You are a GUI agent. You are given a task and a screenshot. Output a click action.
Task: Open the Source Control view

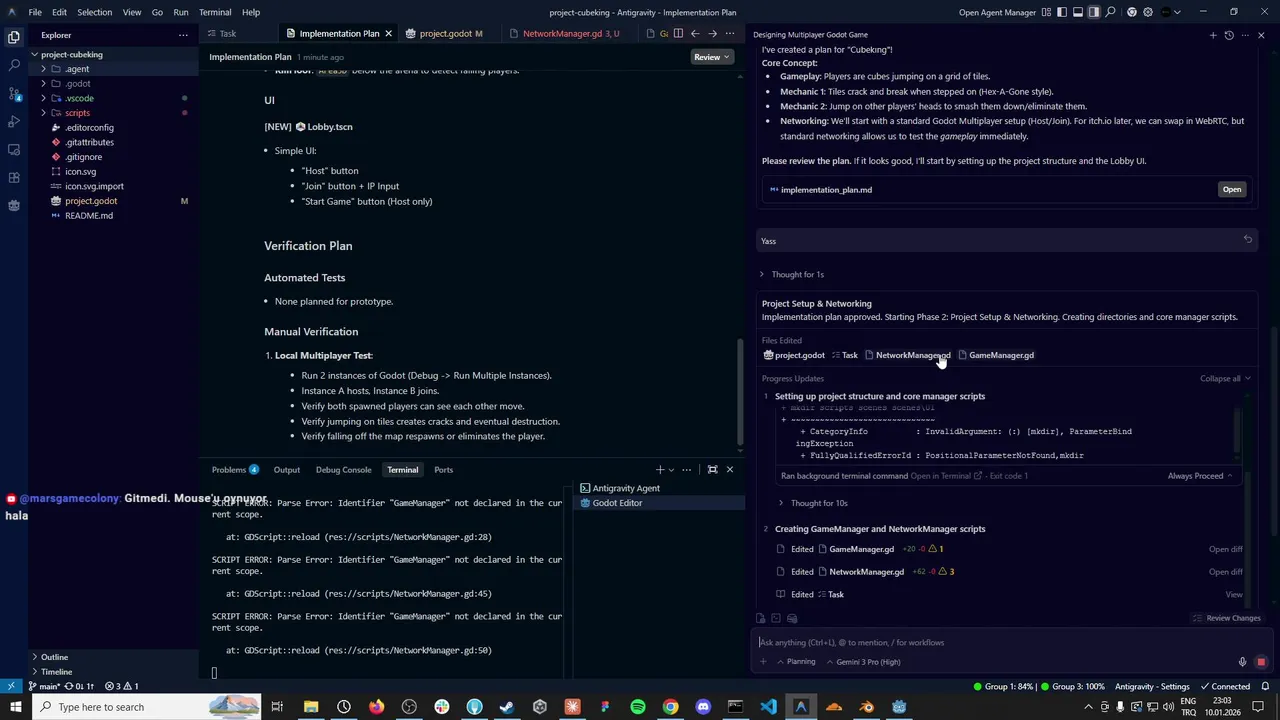(x=14, y=93)
